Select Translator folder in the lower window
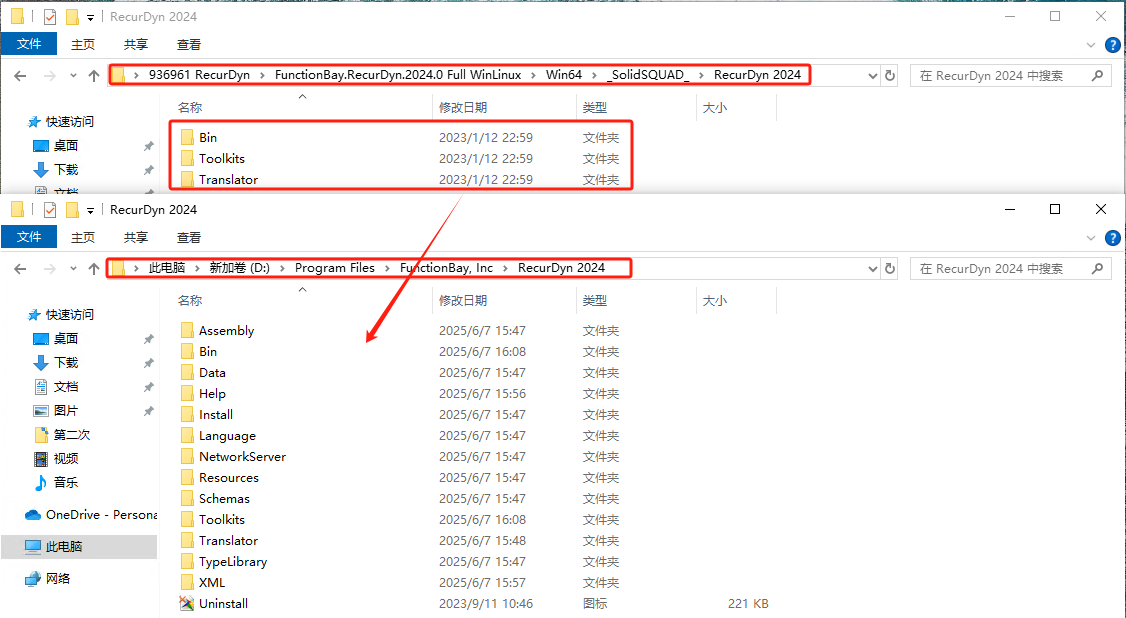 (x=228, y=540)
